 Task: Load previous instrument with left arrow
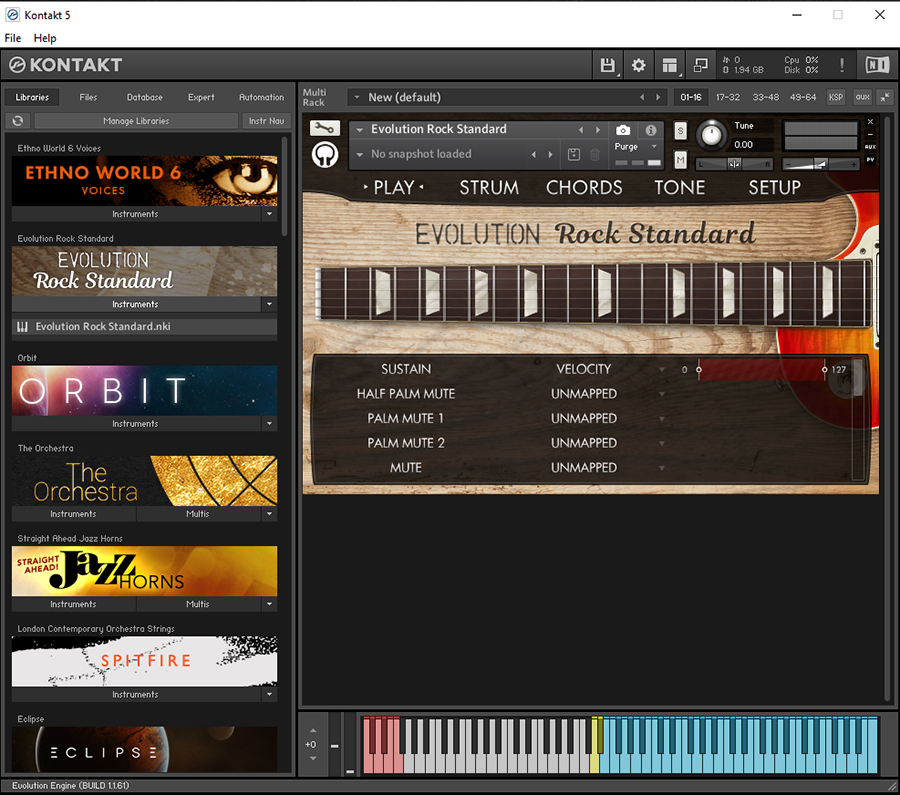[581, 130]
